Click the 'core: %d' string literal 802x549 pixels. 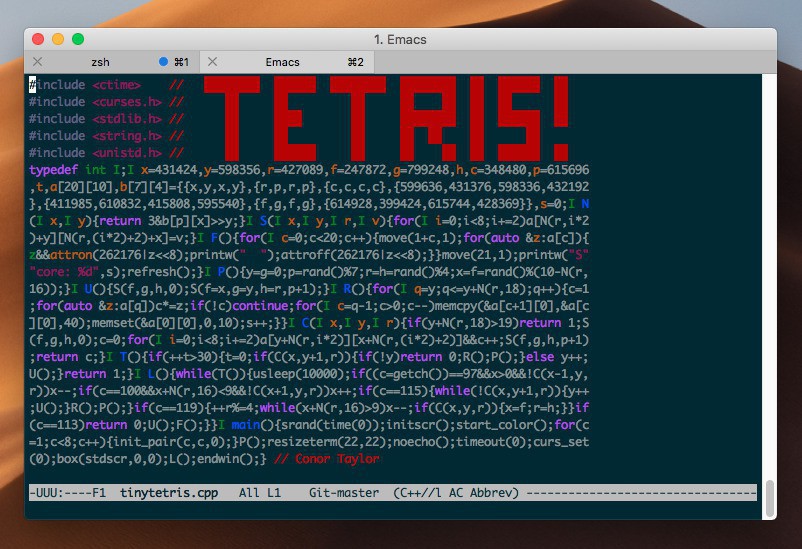point(64,272)
